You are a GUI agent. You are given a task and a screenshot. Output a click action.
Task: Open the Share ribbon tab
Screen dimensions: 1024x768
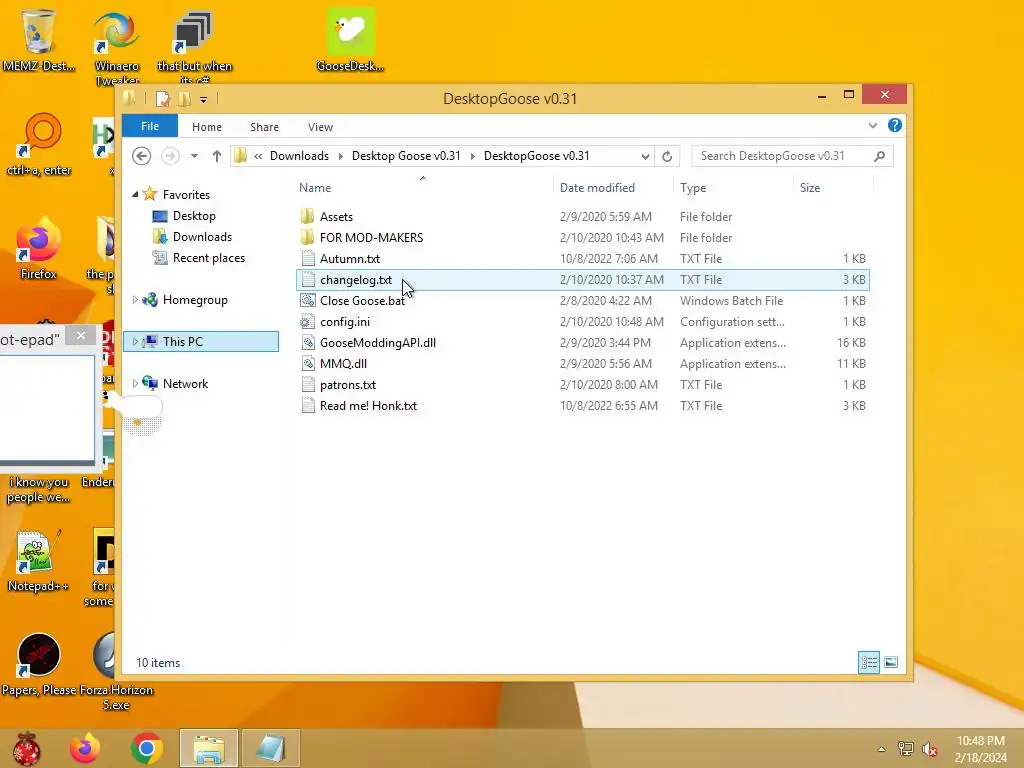point(264,127)
